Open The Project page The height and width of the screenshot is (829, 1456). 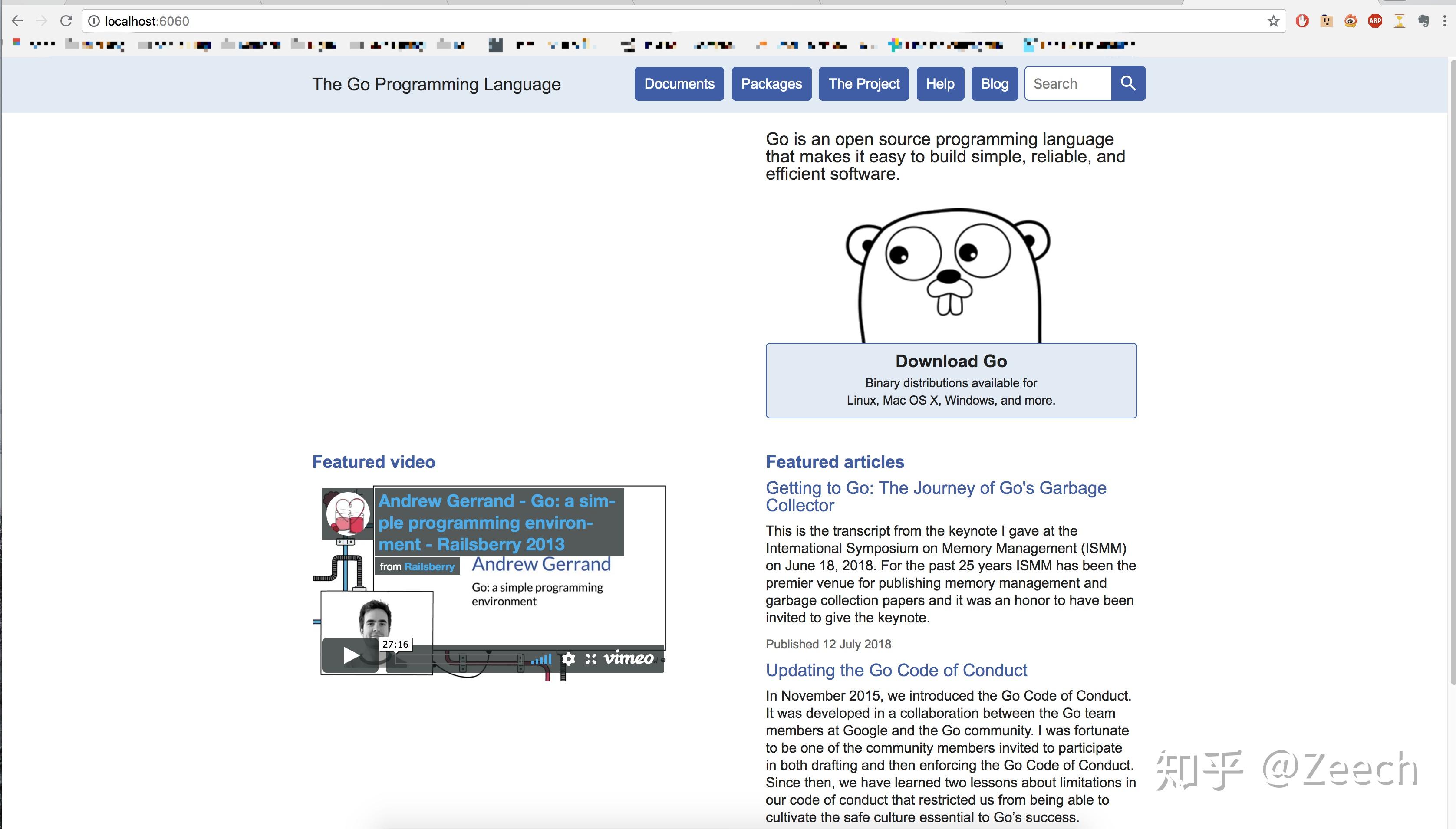point(863,84)
